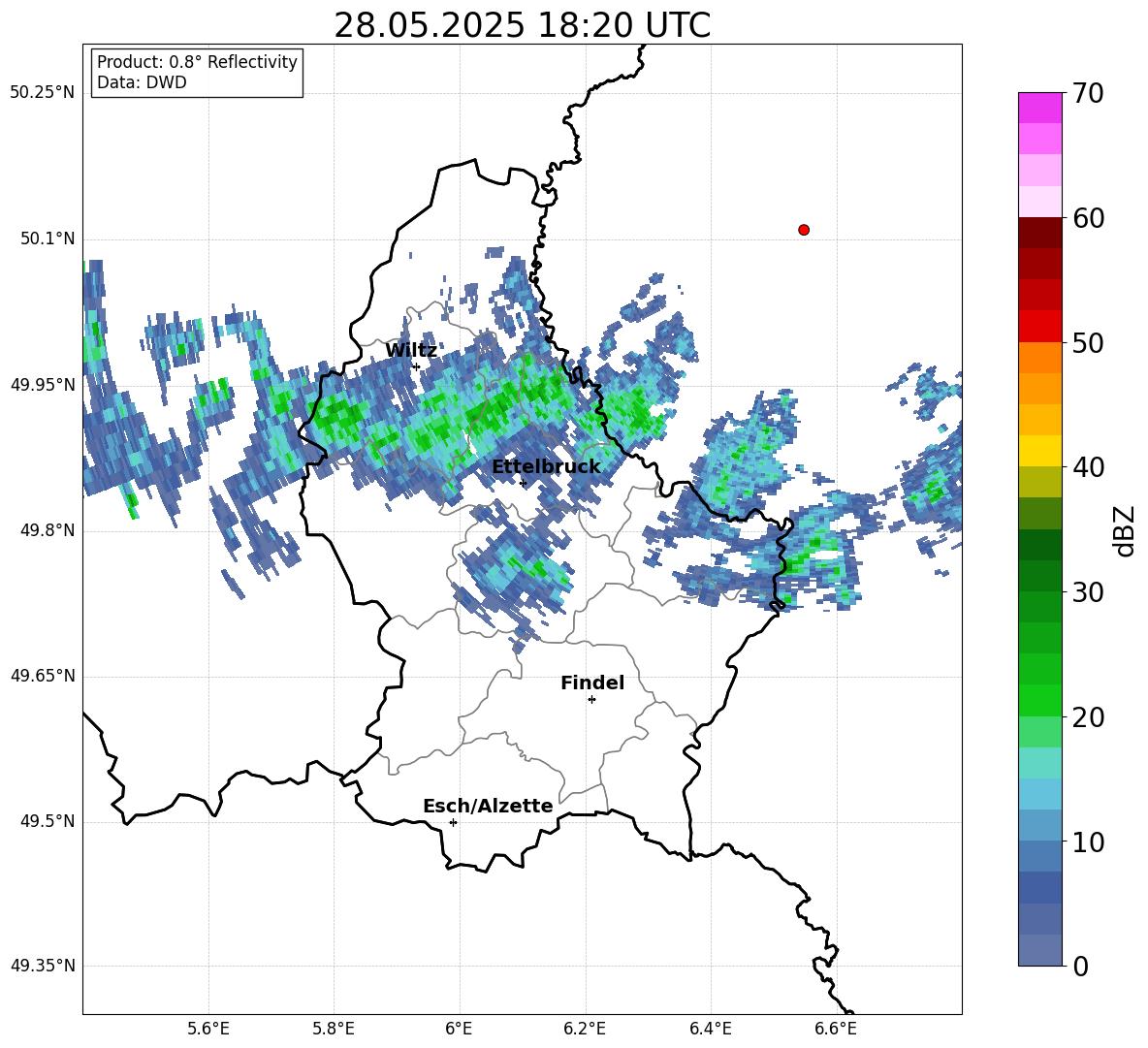Image resolution: width=1148 pixels, height=1048 pixels.
Task: Click the 49.5°N latitude label
Action: click(48, 821)
